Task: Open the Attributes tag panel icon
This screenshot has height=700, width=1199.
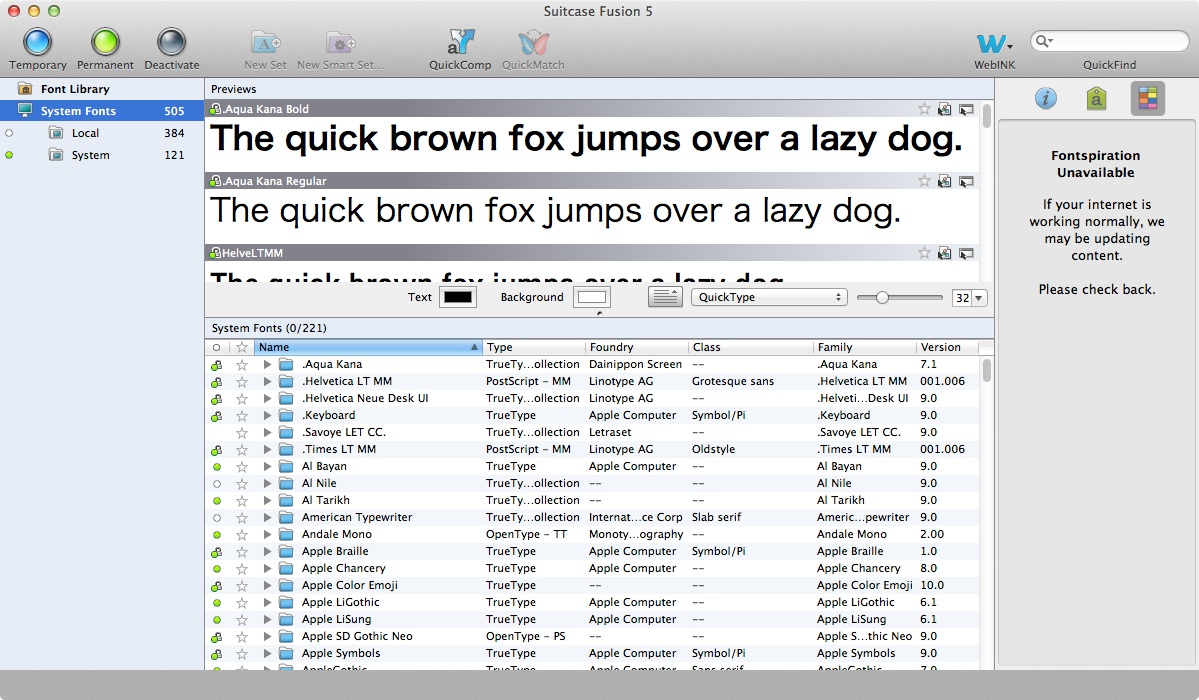Action: (x=1097, y=98)
